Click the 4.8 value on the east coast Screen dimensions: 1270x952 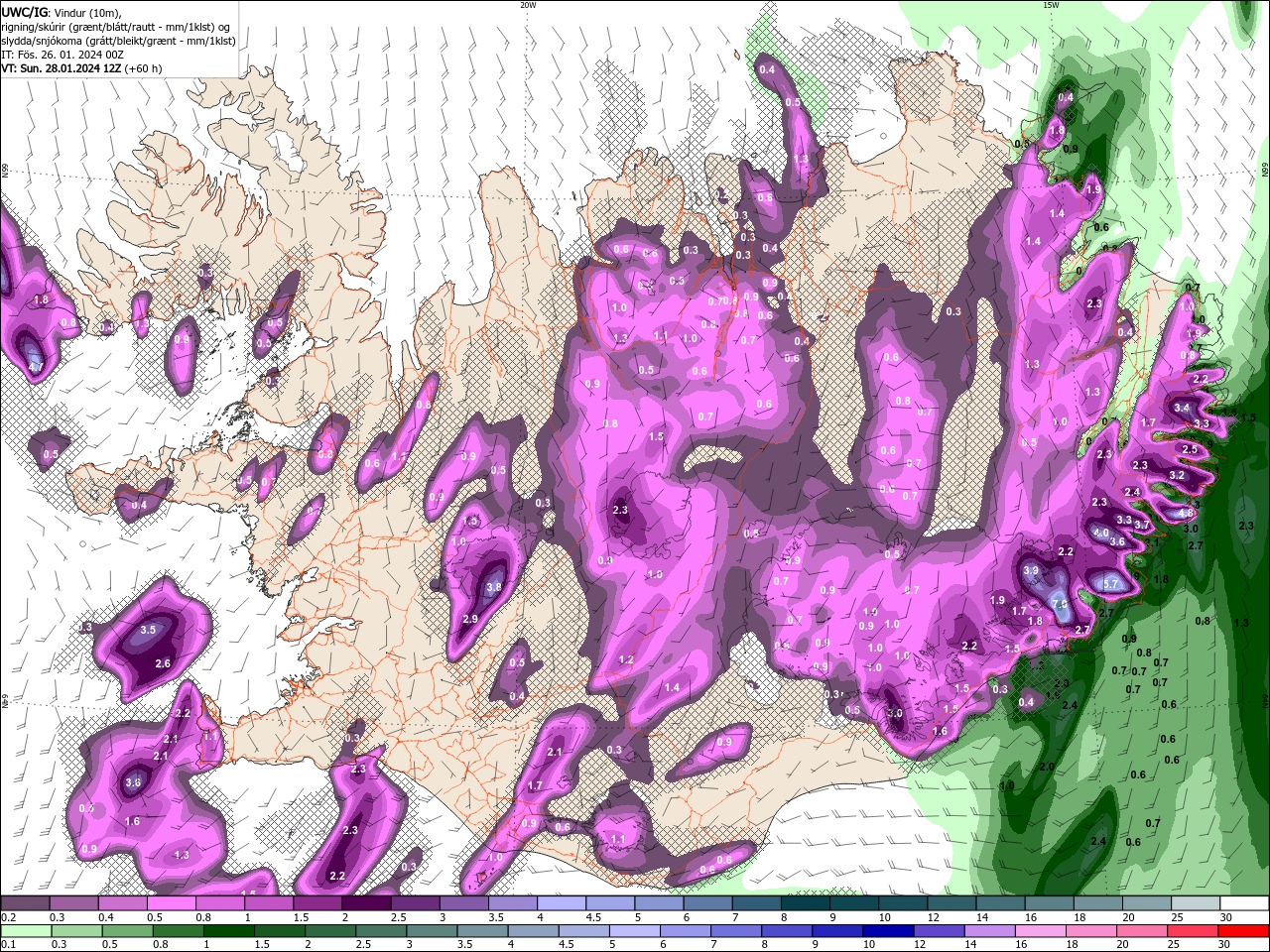click(x=1185, y=514)
